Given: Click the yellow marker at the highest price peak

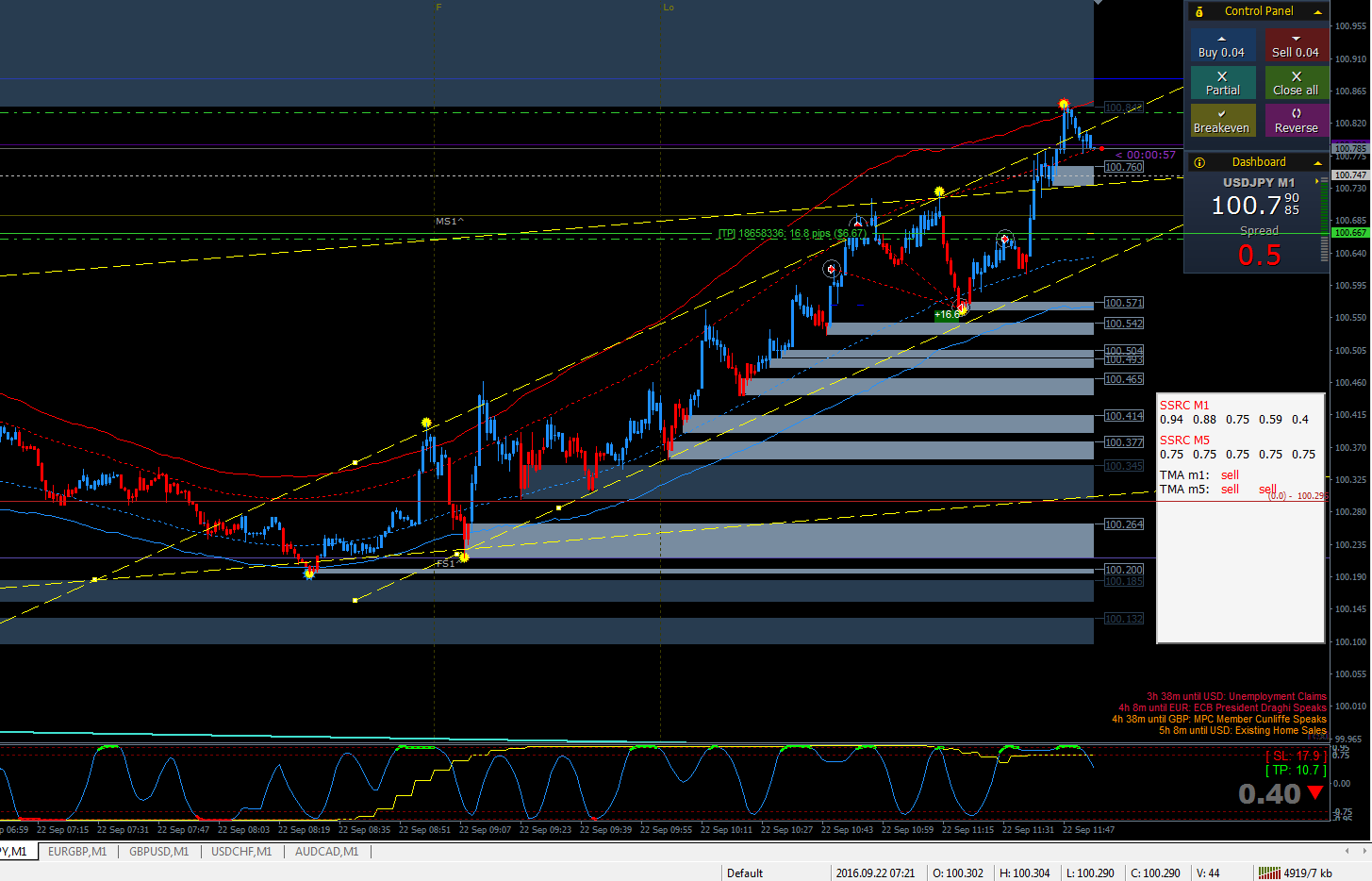Looking at the screenshot, I should tap(1064, 104).
